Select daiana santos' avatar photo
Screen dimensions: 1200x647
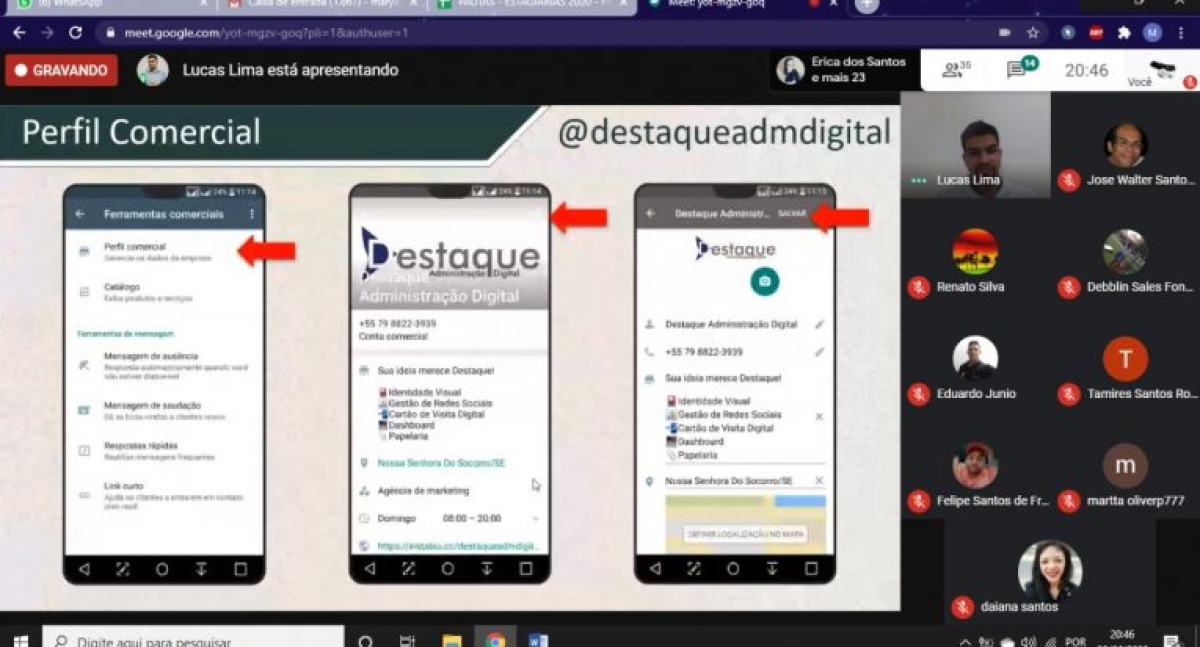(x=1050, y=571)
